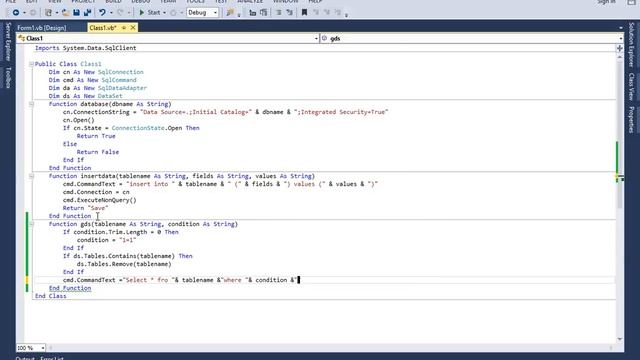
Task: Collapse the insertdata function block
Action: (x=31, y=176)
